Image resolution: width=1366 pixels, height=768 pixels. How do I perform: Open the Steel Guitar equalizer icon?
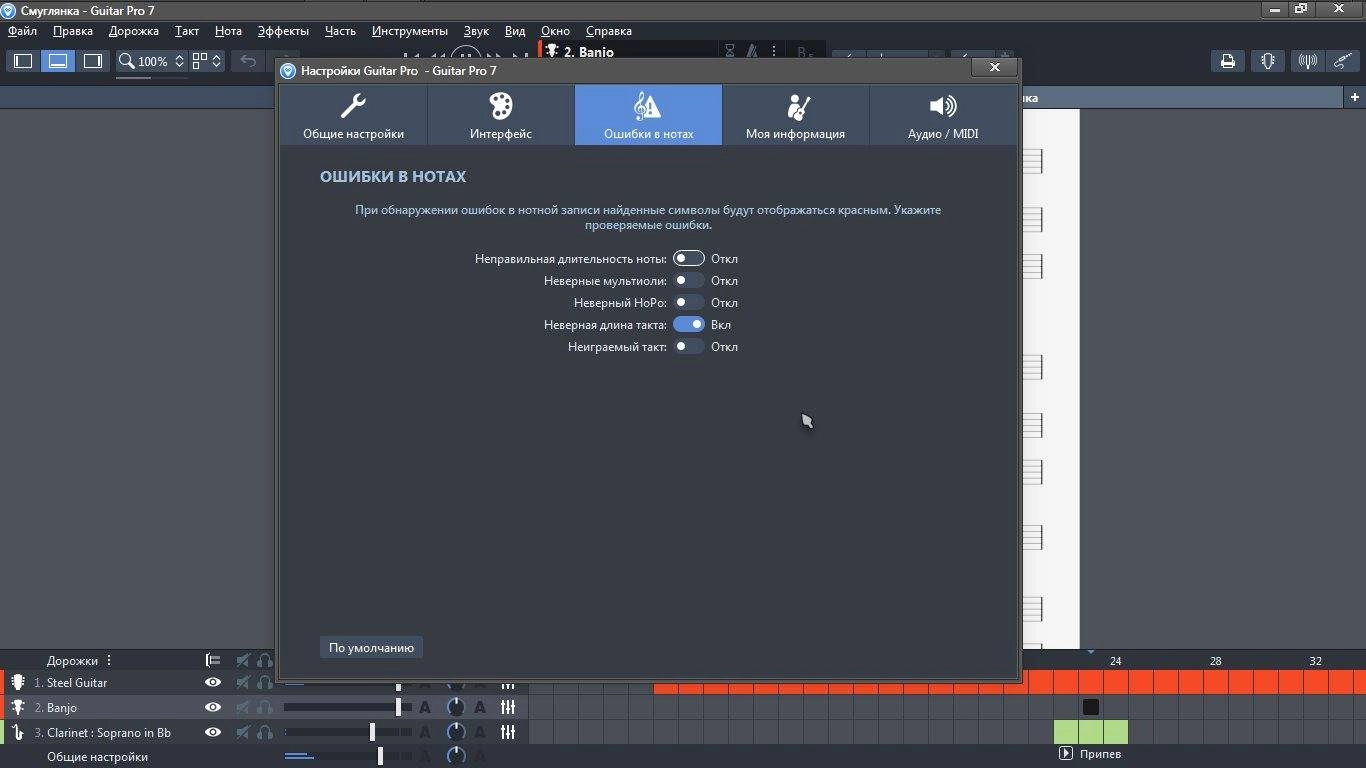[508, 684]
